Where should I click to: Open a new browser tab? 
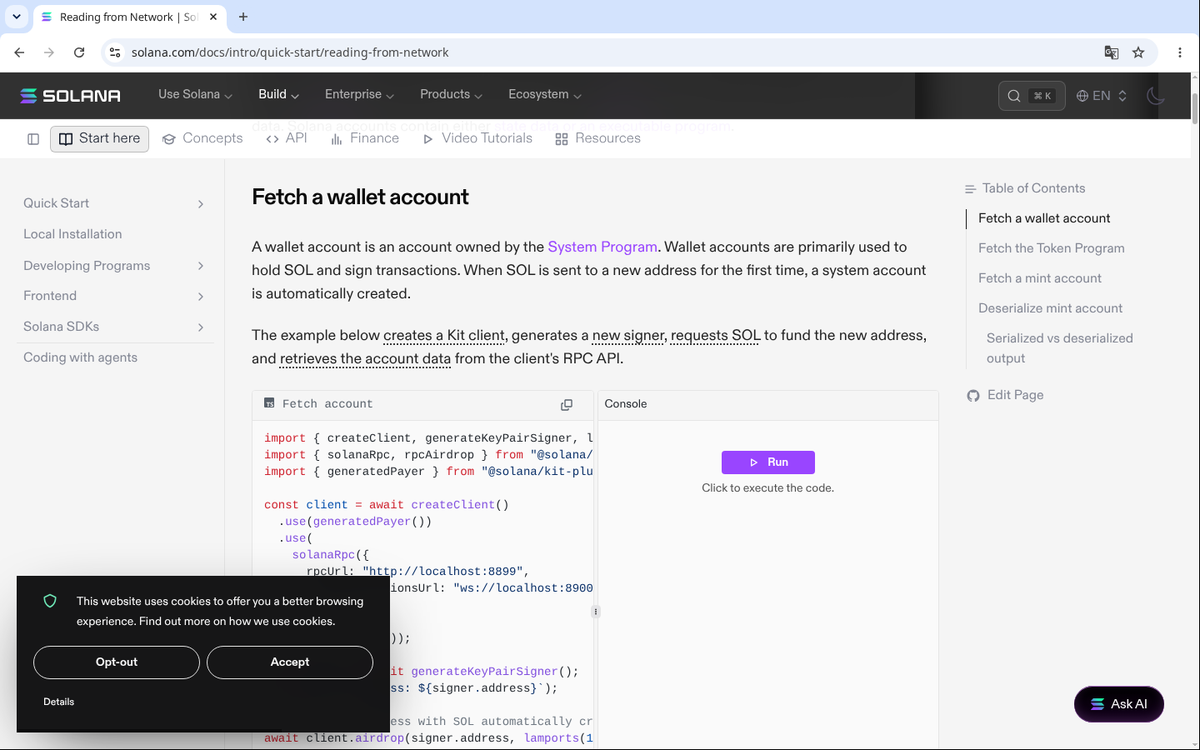243,17
